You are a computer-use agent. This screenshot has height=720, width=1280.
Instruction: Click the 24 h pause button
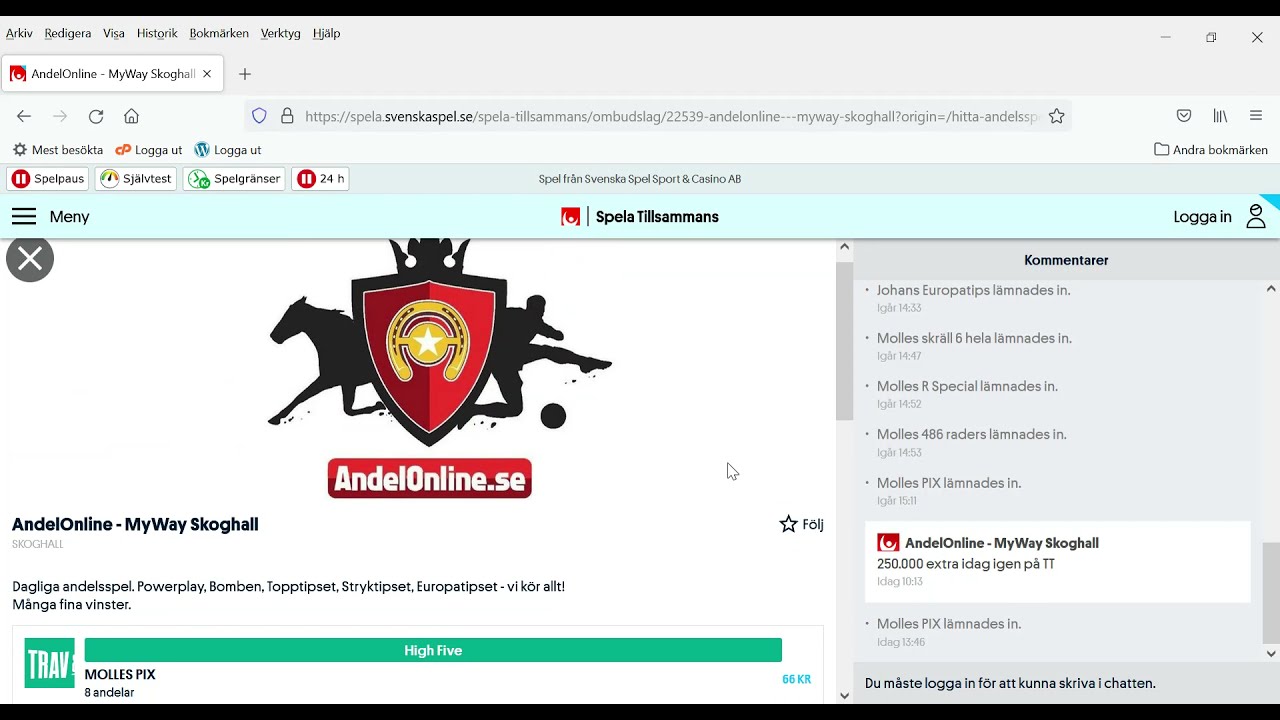[320, 179]
